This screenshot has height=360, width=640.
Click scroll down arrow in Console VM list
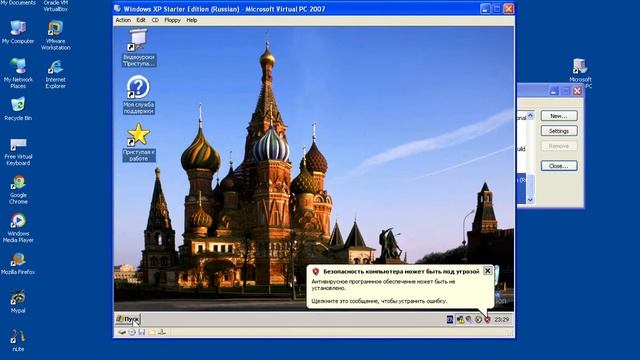point(530,200)
